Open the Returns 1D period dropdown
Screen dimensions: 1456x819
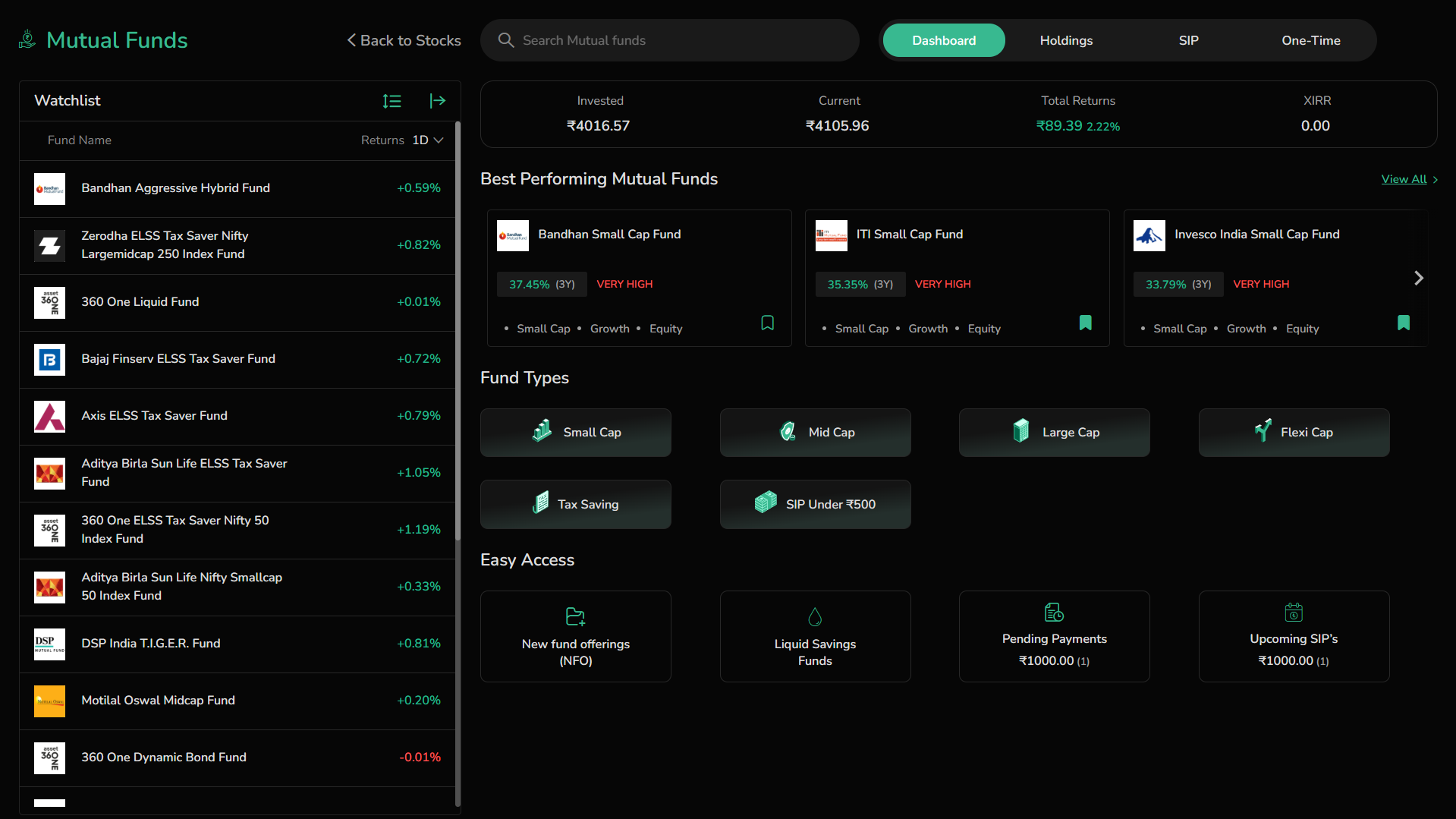click(428, 140)
